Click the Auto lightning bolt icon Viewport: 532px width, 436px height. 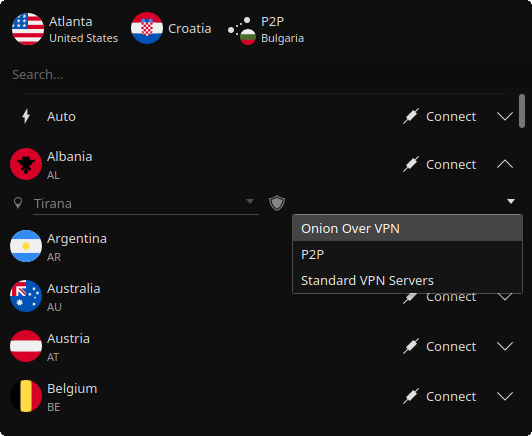pos(26,116)
